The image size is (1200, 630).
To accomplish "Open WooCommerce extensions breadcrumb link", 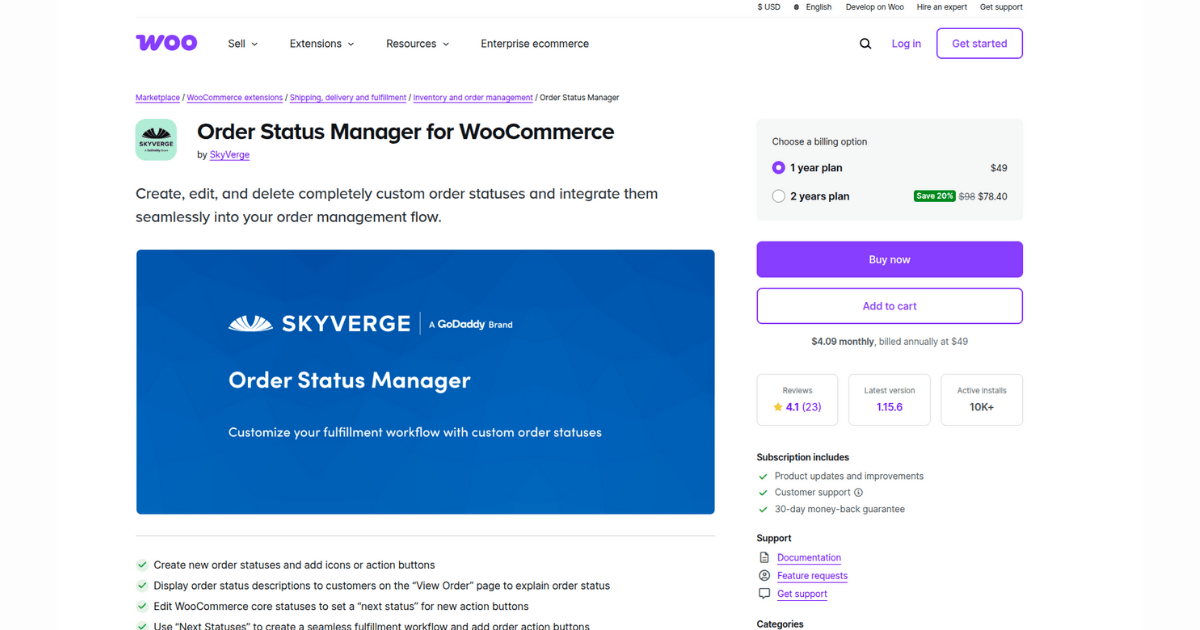I will (x=235, y=98).
